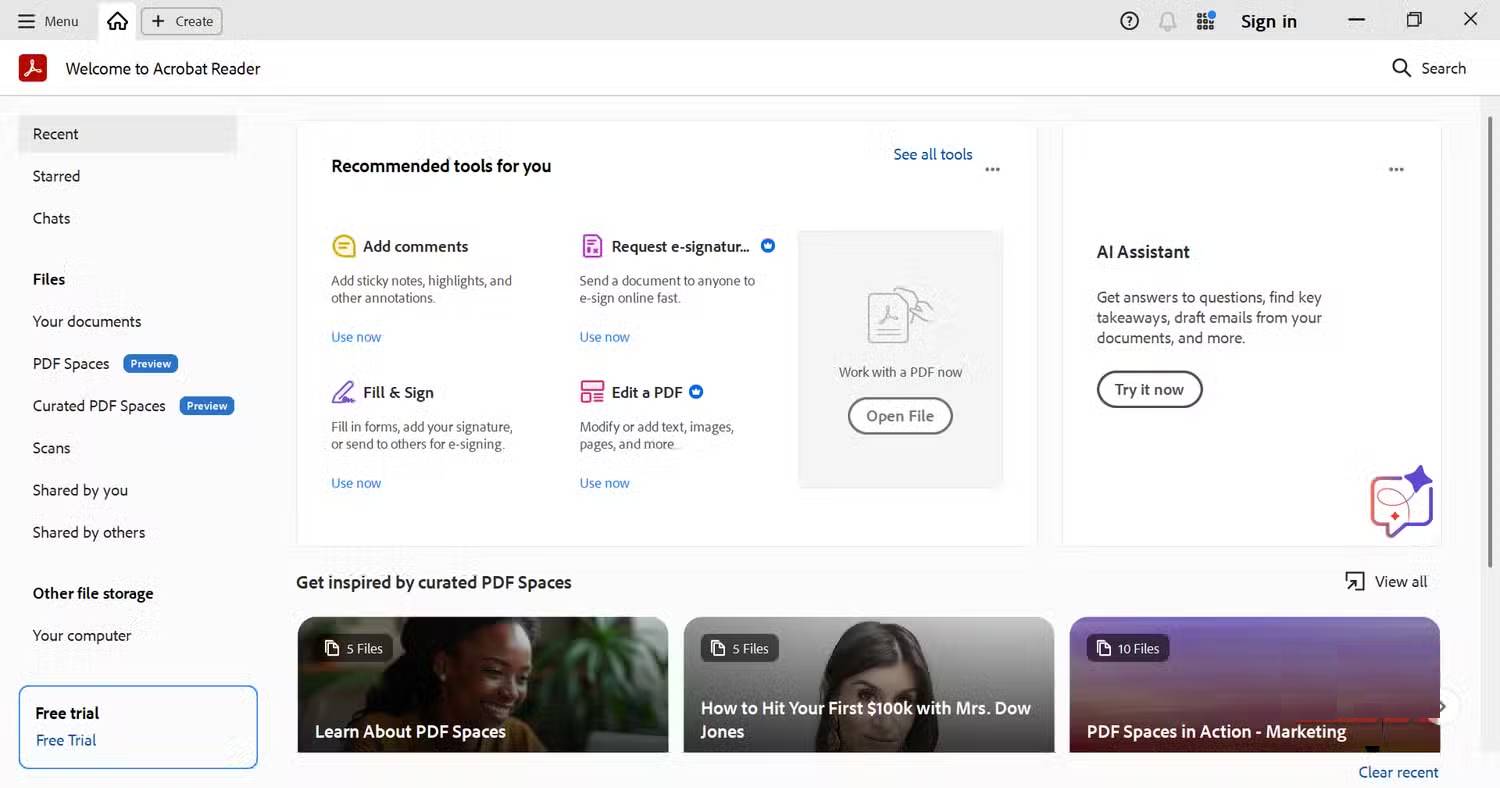Open AI Assistant card more options ellipsis
The width and height of the screenshot is (1500, 788).
click(1396, 169)
